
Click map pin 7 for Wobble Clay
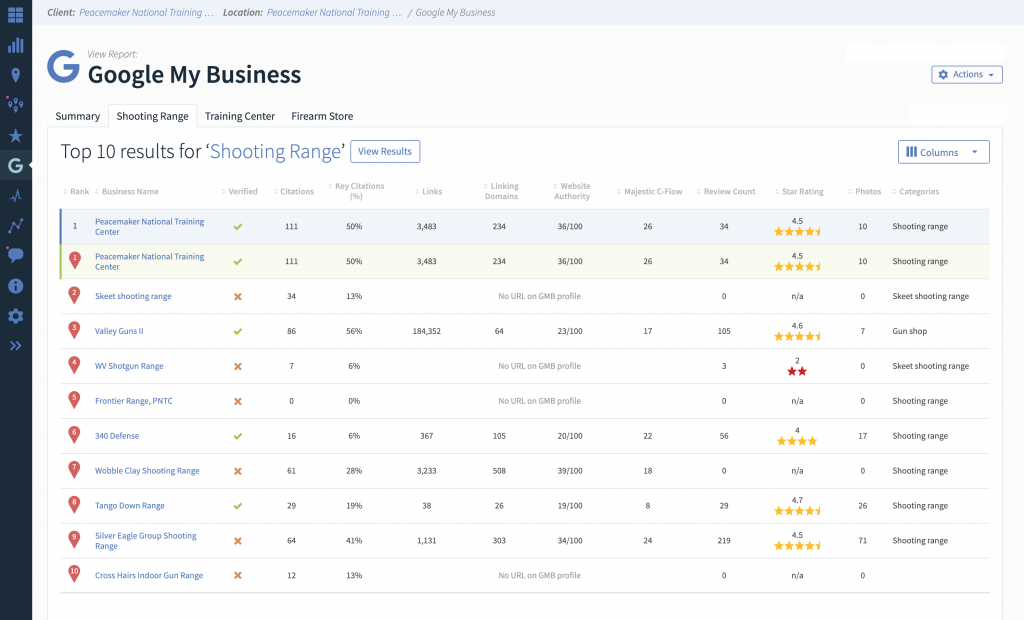[x=74, y=470]
